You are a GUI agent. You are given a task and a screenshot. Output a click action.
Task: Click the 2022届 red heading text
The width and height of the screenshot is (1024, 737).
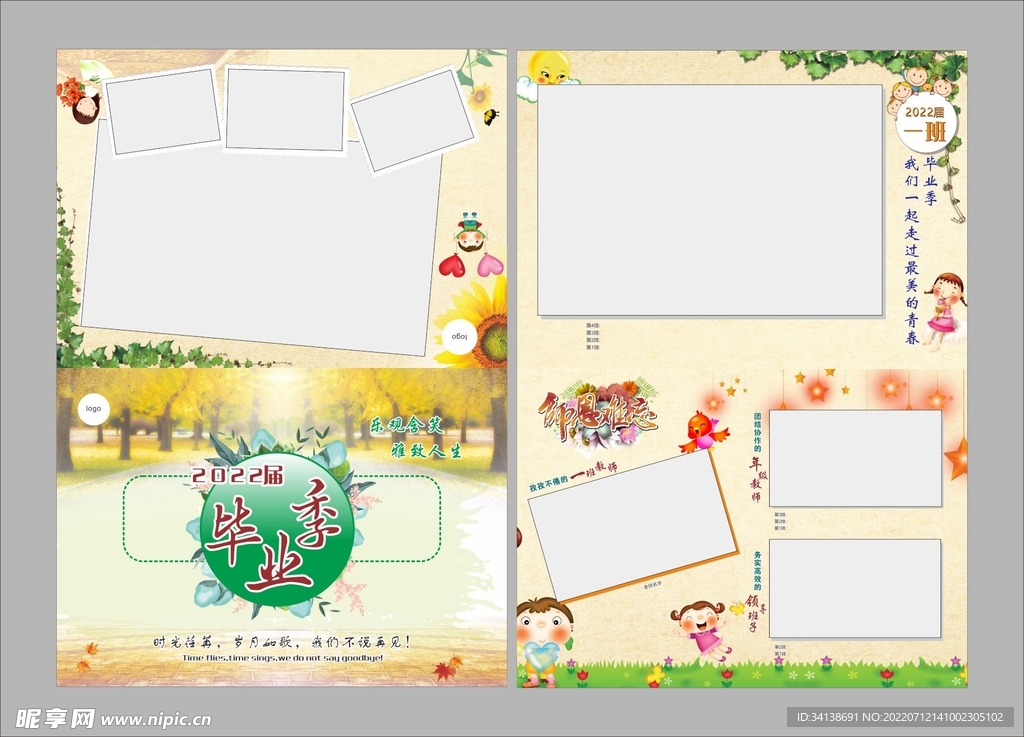[238, 475]
